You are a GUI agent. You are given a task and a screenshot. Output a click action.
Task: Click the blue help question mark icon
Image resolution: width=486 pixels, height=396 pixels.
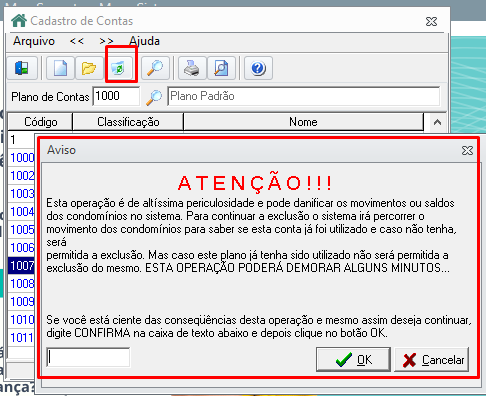(258, 68)
